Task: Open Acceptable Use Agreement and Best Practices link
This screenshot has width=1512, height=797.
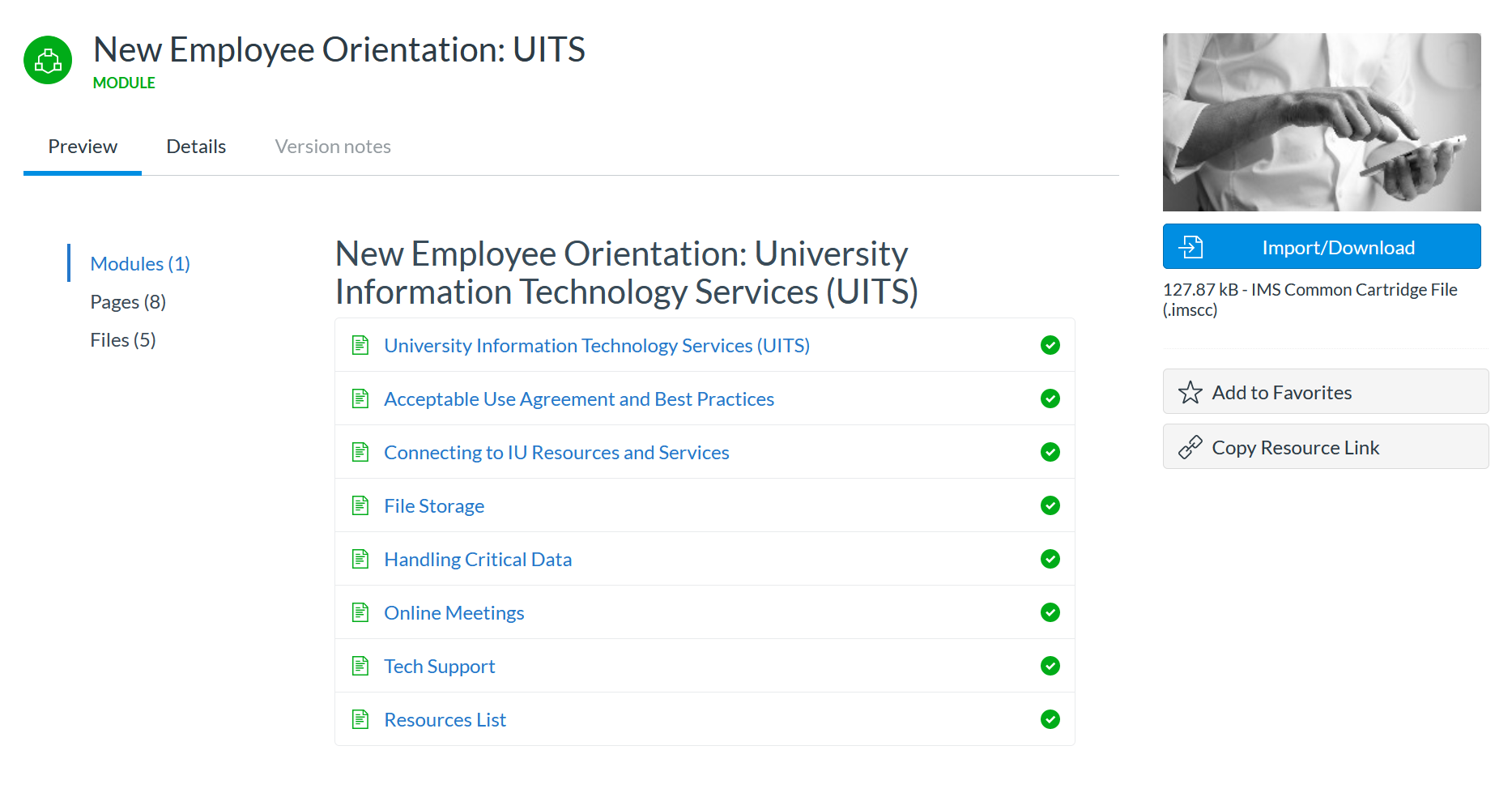Action: (579, 398)
